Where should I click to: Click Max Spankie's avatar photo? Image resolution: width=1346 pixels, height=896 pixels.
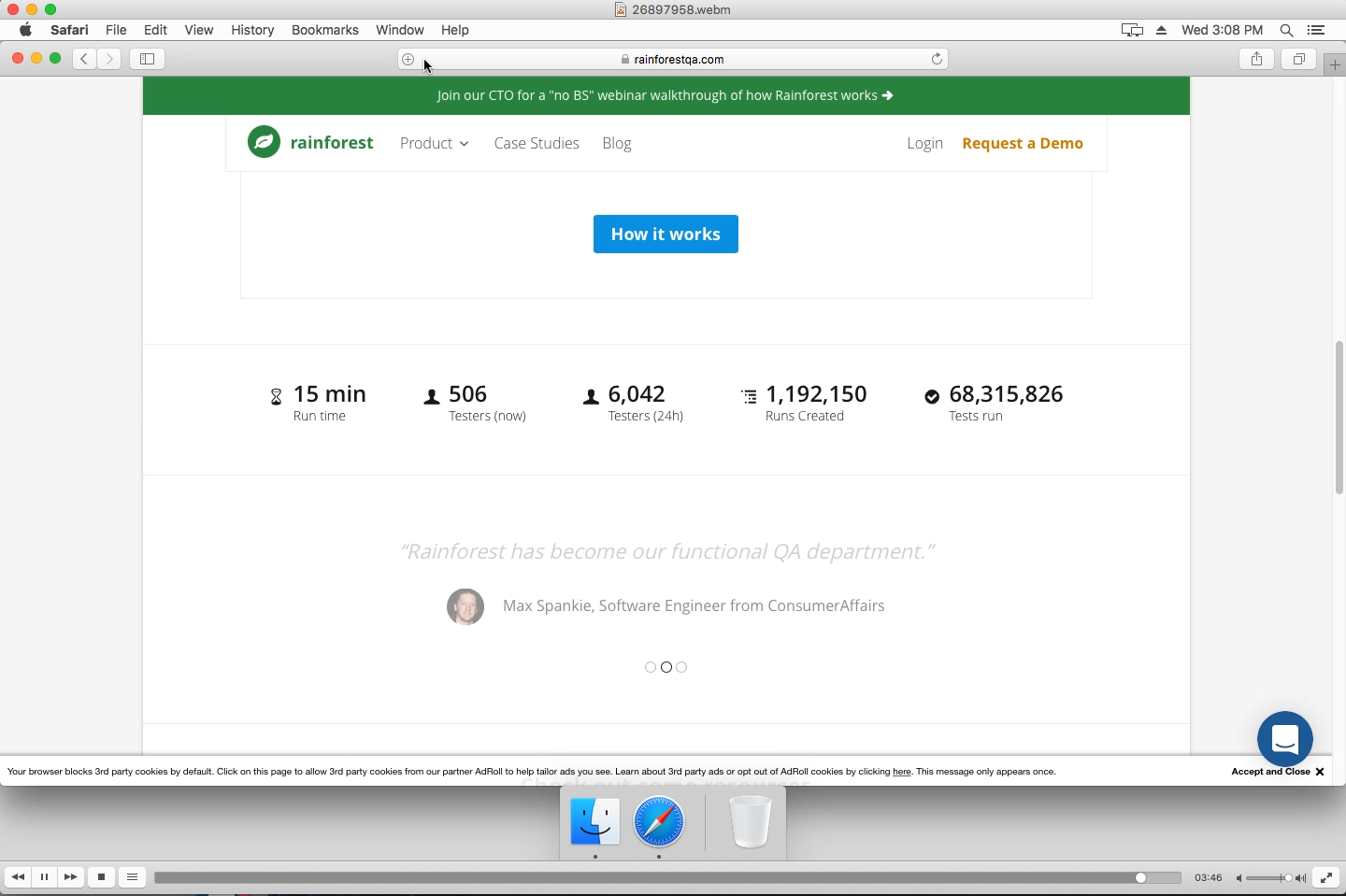point(465,606)
